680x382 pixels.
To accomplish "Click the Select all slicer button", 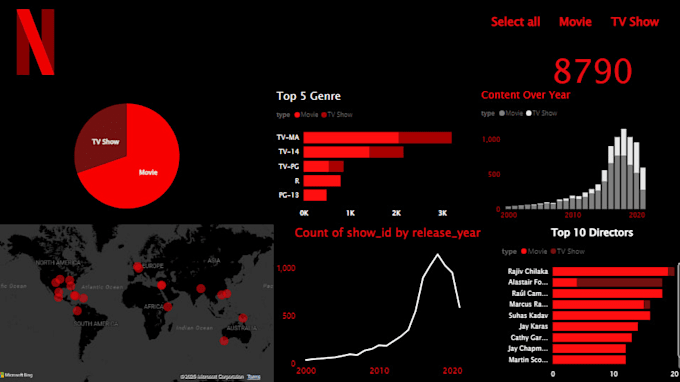I will (x=515, y=22).
